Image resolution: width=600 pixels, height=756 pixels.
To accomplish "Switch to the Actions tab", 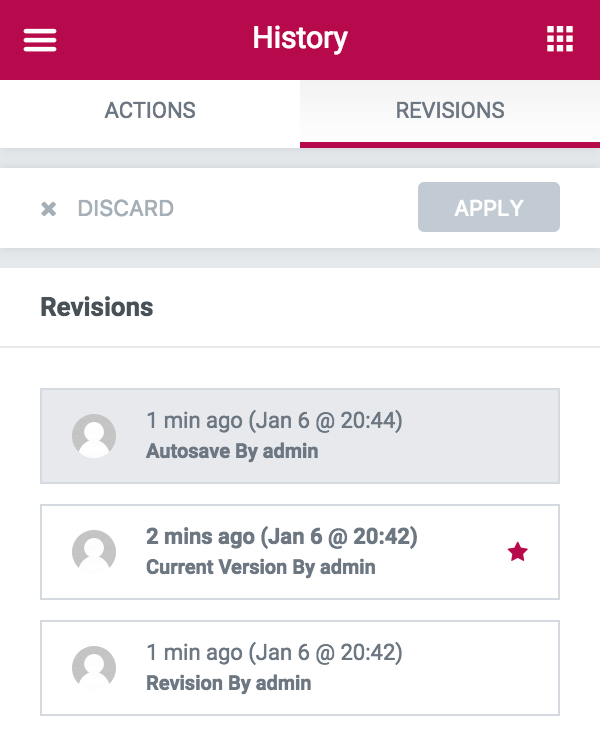I will [x=150, y=110].
